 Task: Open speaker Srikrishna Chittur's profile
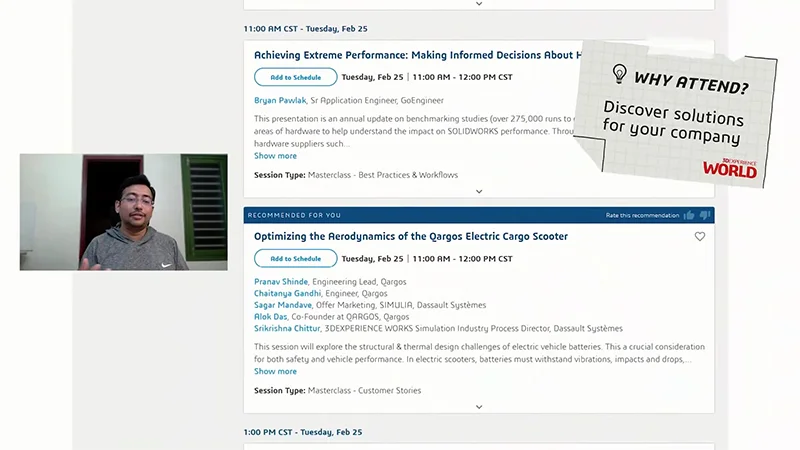click(287, 328)
